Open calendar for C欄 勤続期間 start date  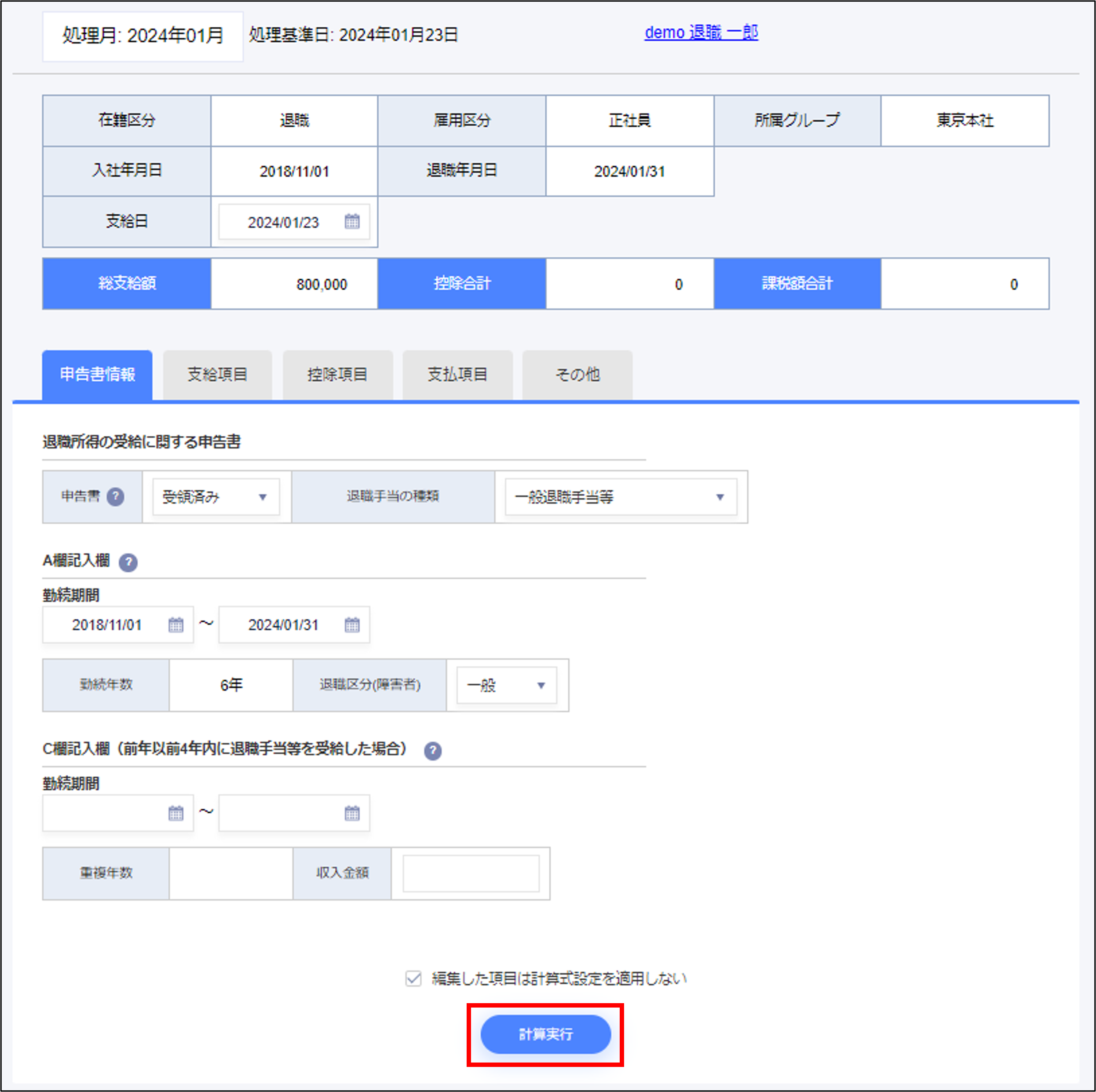(176, 813)
